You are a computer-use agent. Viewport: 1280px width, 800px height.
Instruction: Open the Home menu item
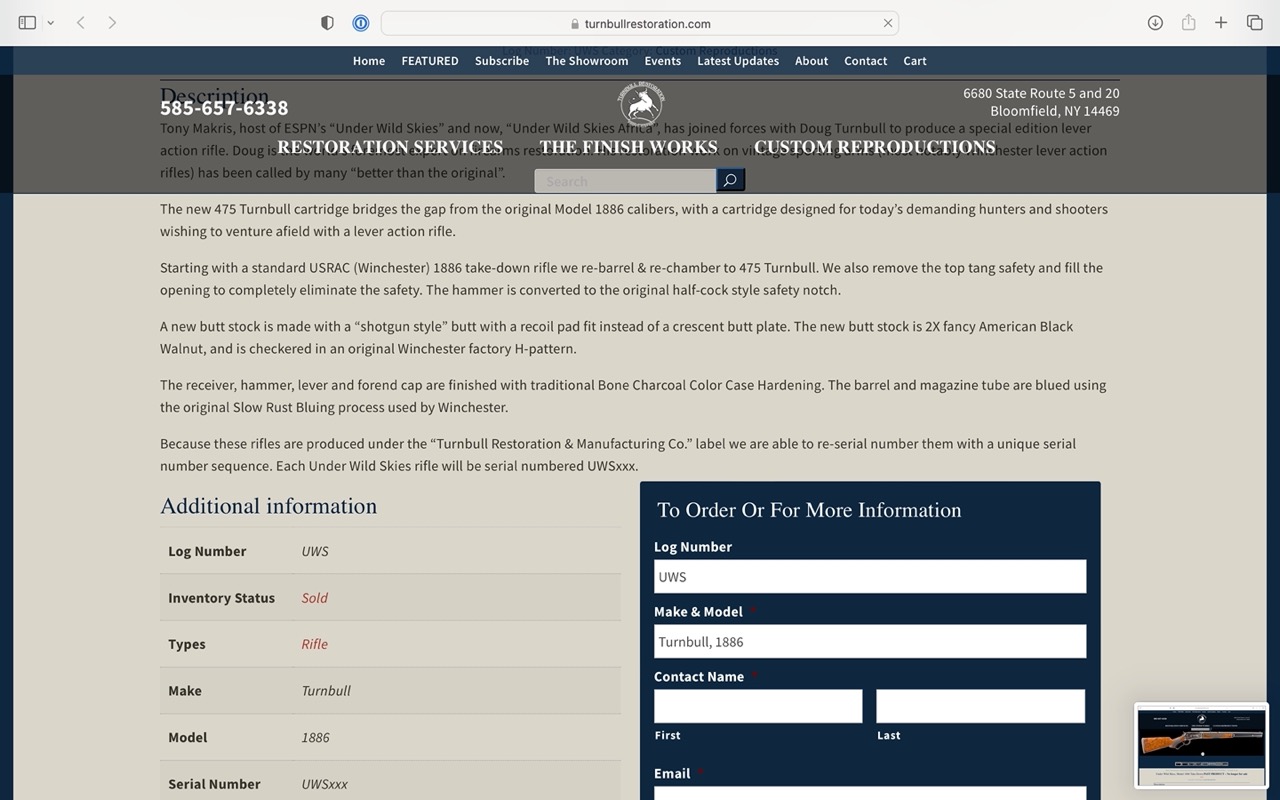pos(369,61)
